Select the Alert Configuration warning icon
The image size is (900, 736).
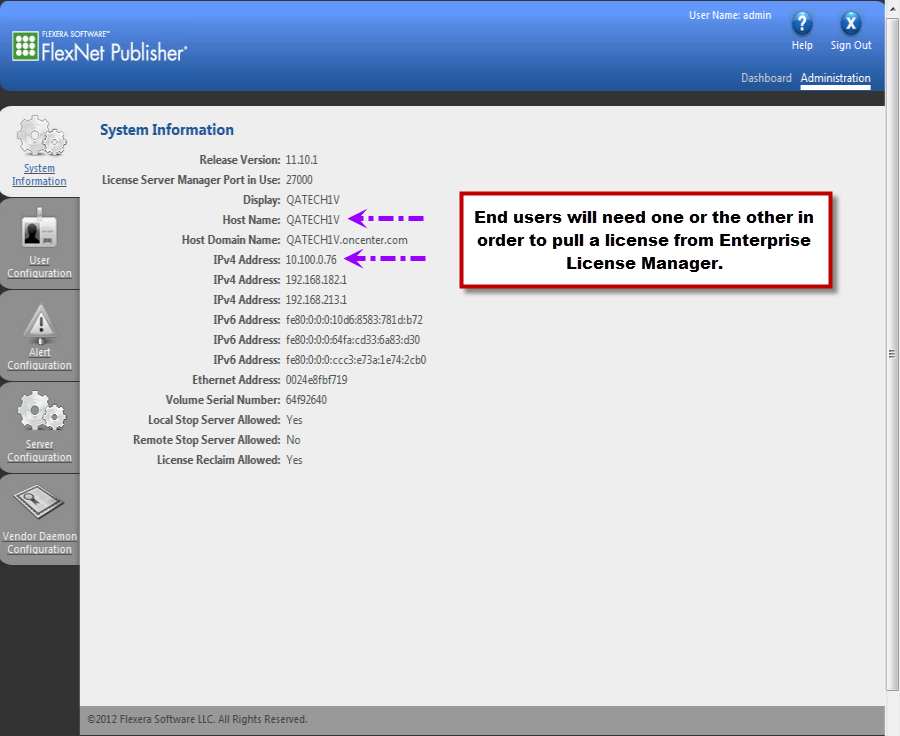pos(40,323)
